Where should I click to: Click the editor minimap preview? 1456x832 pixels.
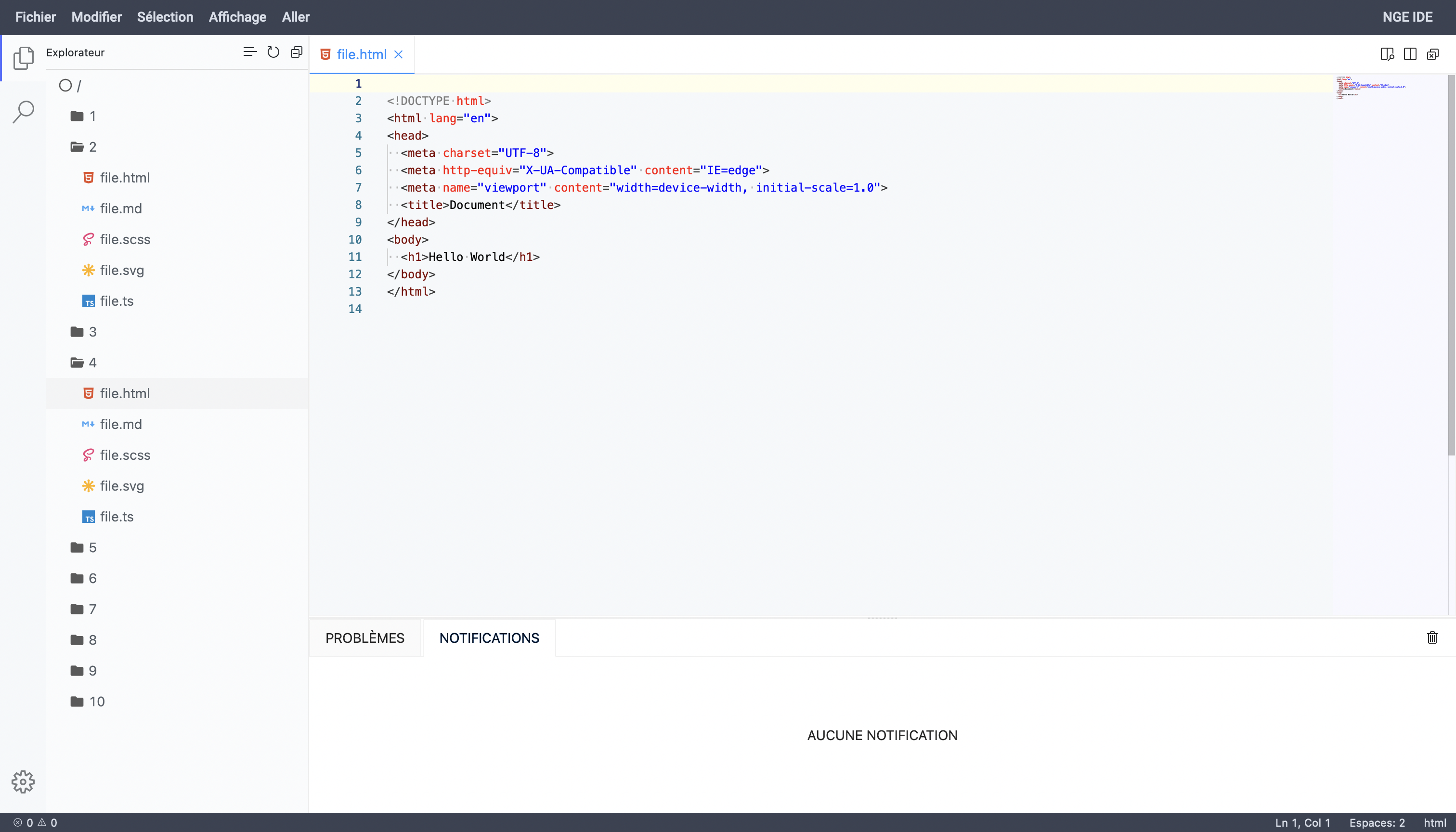[x=1370, y=88]
